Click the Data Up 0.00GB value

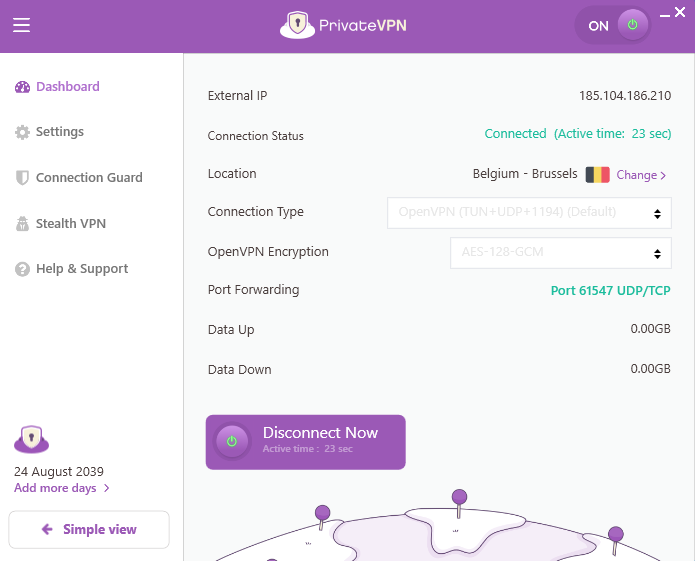[650, 329]
